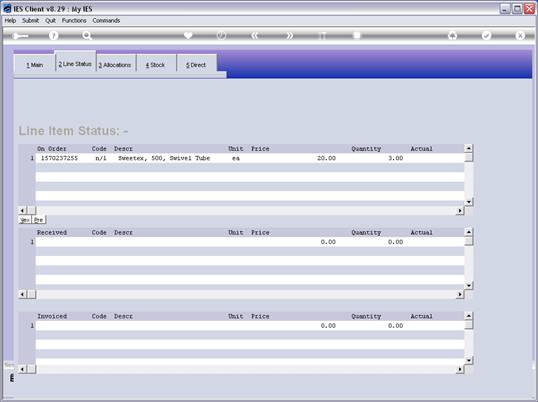
Task: Click the key icon in toolbar
Action: coord(20,36)
